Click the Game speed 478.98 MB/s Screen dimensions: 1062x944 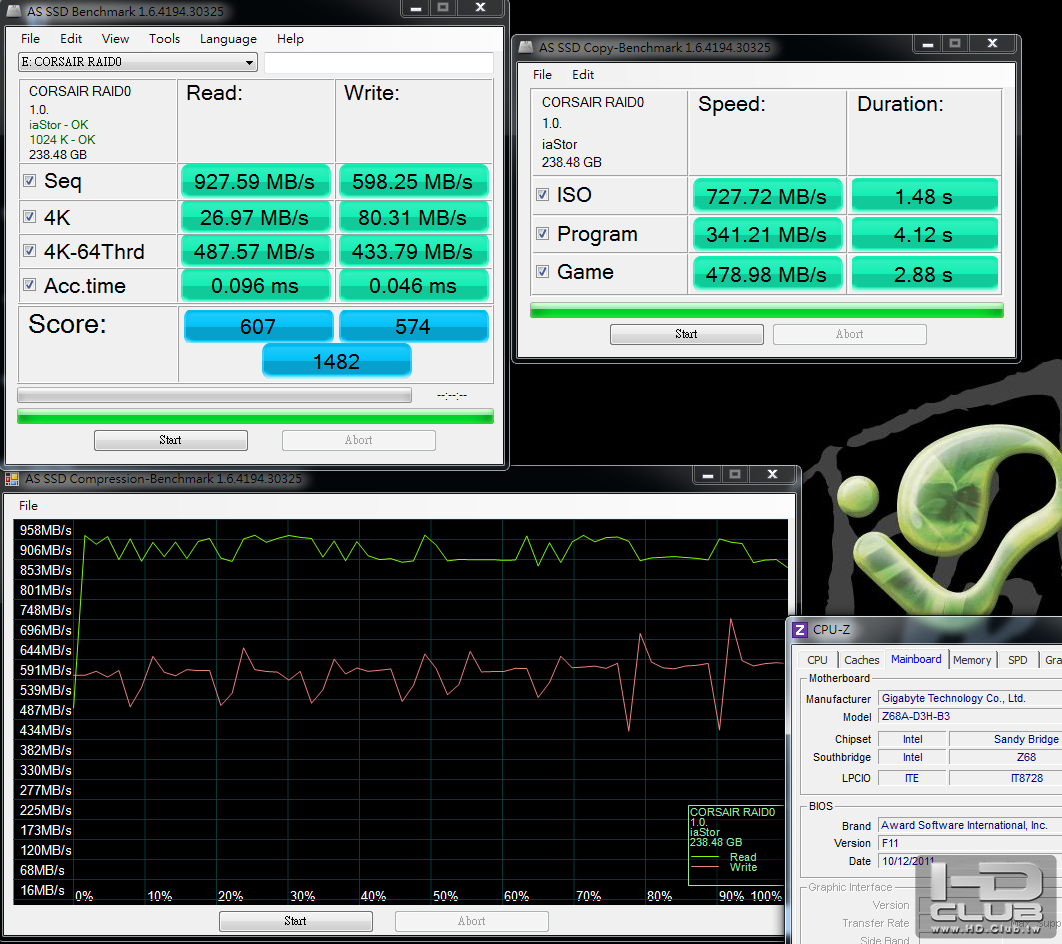point(767,274)
